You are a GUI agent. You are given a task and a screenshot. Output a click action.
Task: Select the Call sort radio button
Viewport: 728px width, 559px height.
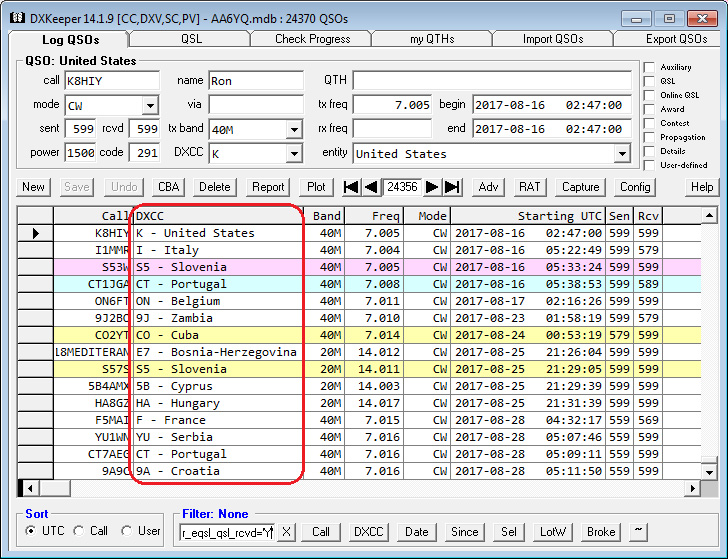coord(78,531)
